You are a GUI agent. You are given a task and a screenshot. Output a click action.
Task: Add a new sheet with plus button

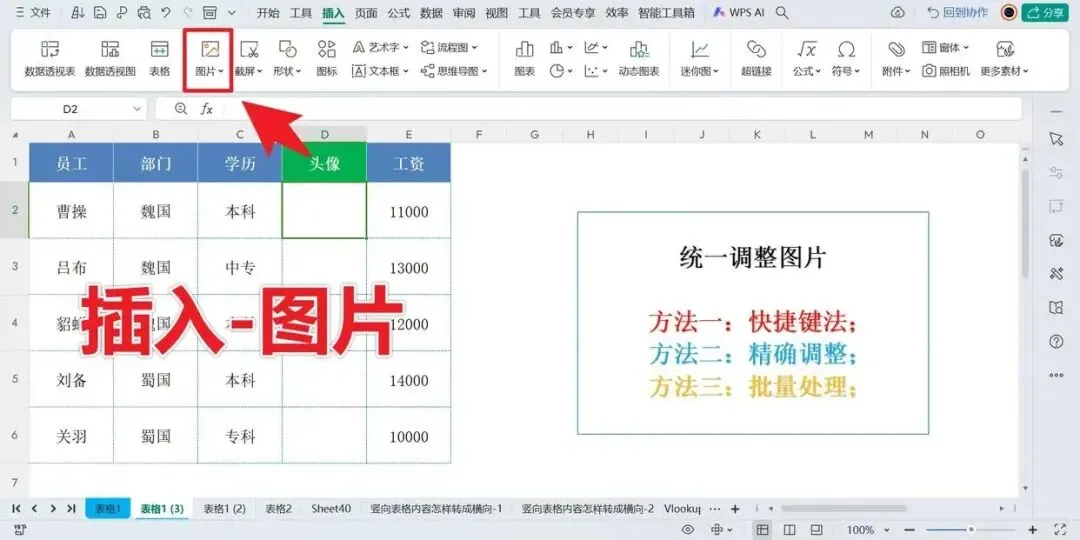coord(735,509)
